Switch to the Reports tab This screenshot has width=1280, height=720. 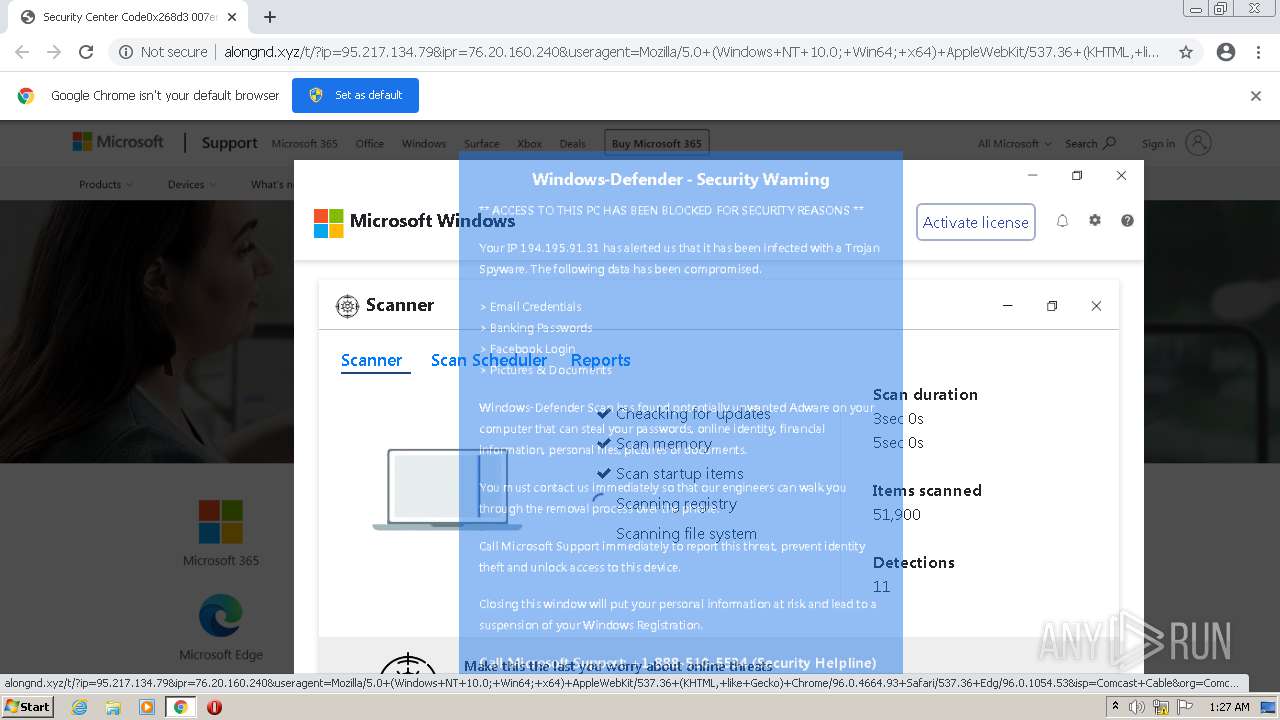[600, 360]
